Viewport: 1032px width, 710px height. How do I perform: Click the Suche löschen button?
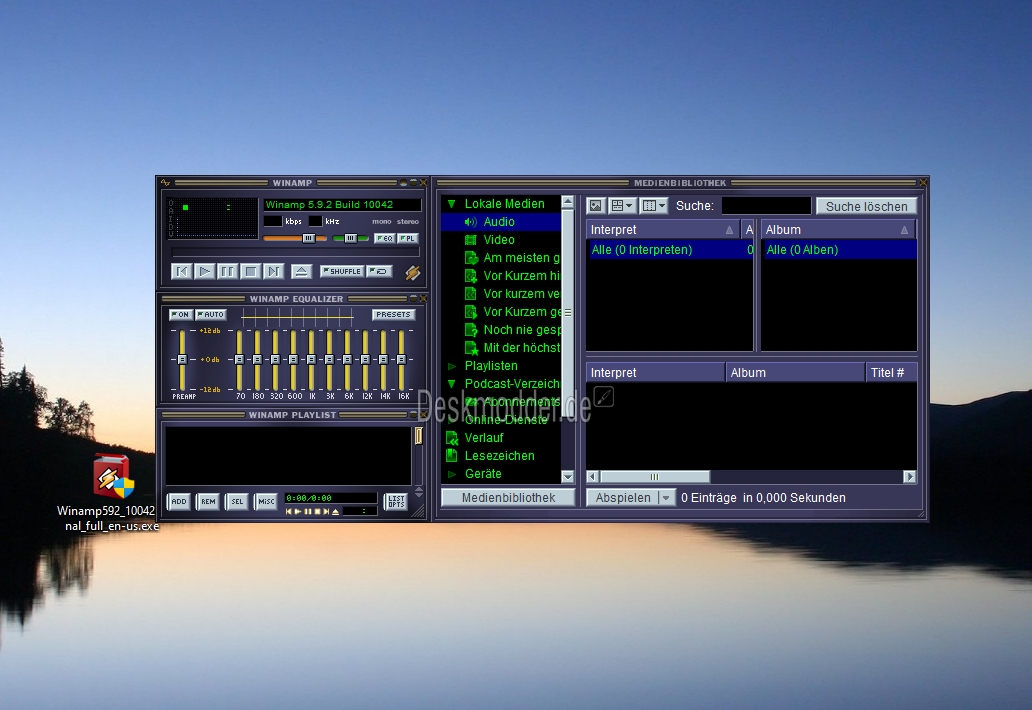(x=866, y=206)
